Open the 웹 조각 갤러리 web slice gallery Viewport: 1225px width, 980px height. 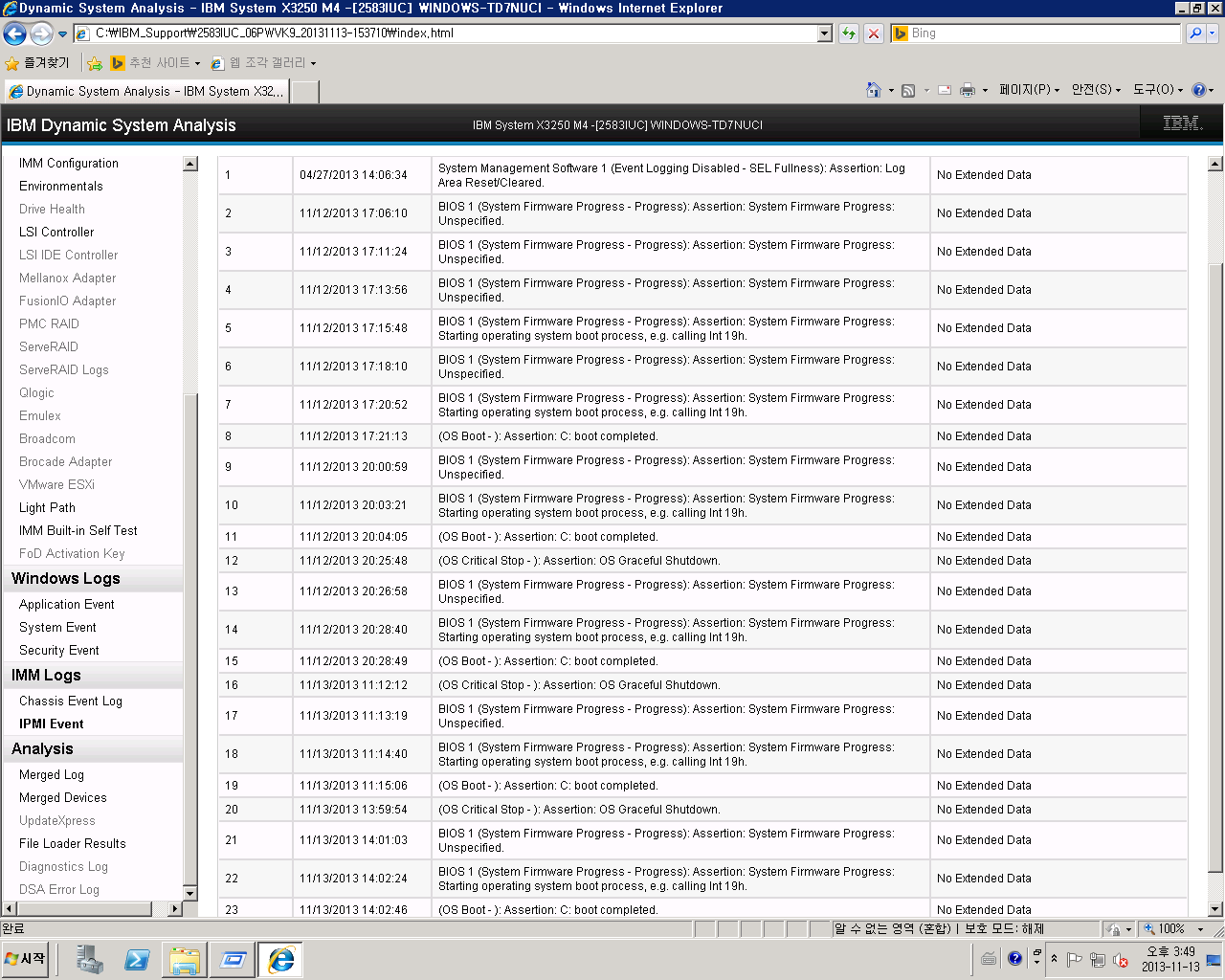click(x=263, y=63)
